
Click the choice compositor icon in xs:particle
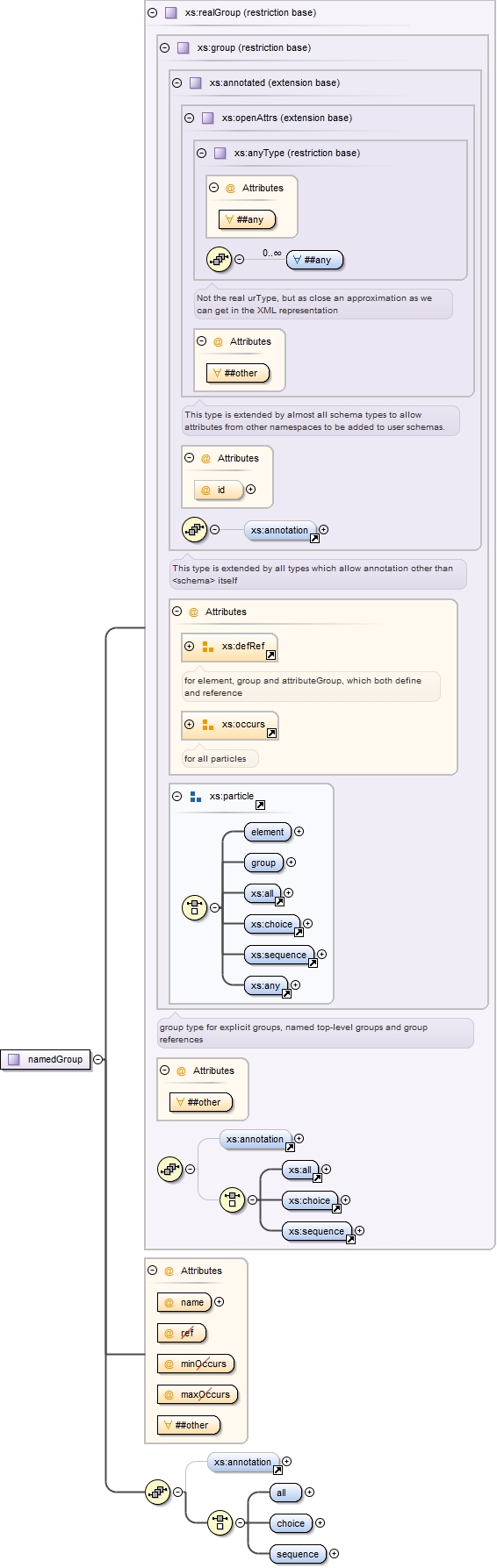tap(194, 907)
